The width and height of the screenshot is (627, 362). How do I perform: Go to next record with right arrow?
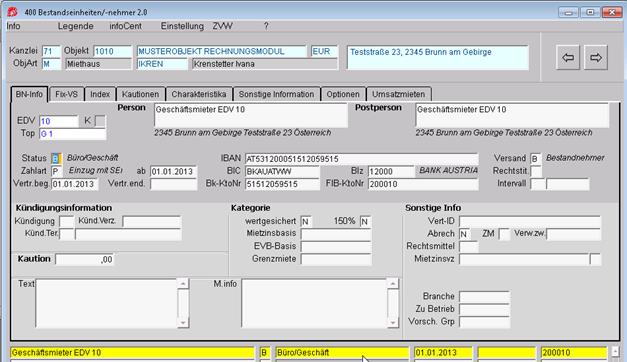(x=595, y=58)
